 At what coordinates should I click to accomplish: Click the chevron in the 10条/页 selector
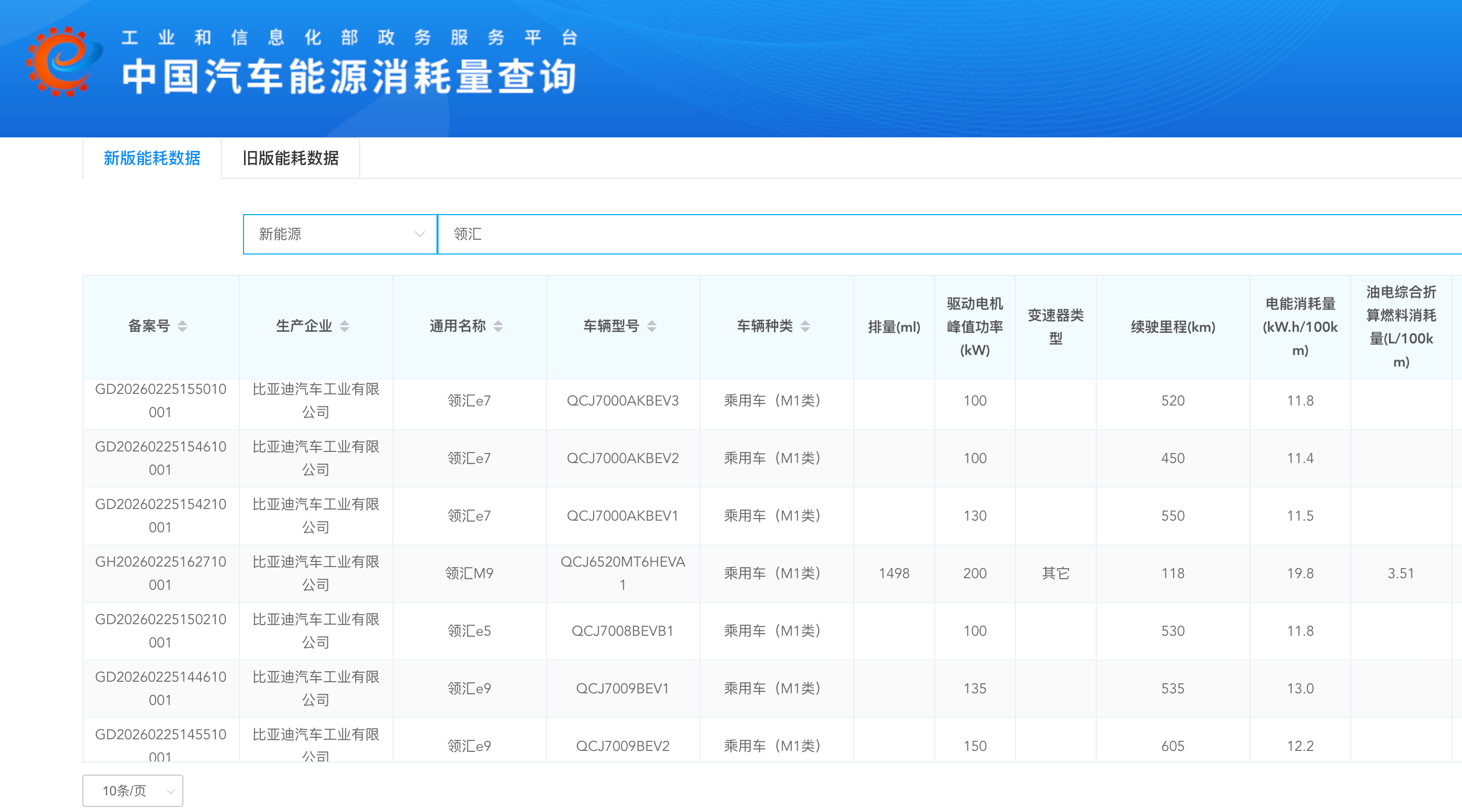(x=170, y=791)
